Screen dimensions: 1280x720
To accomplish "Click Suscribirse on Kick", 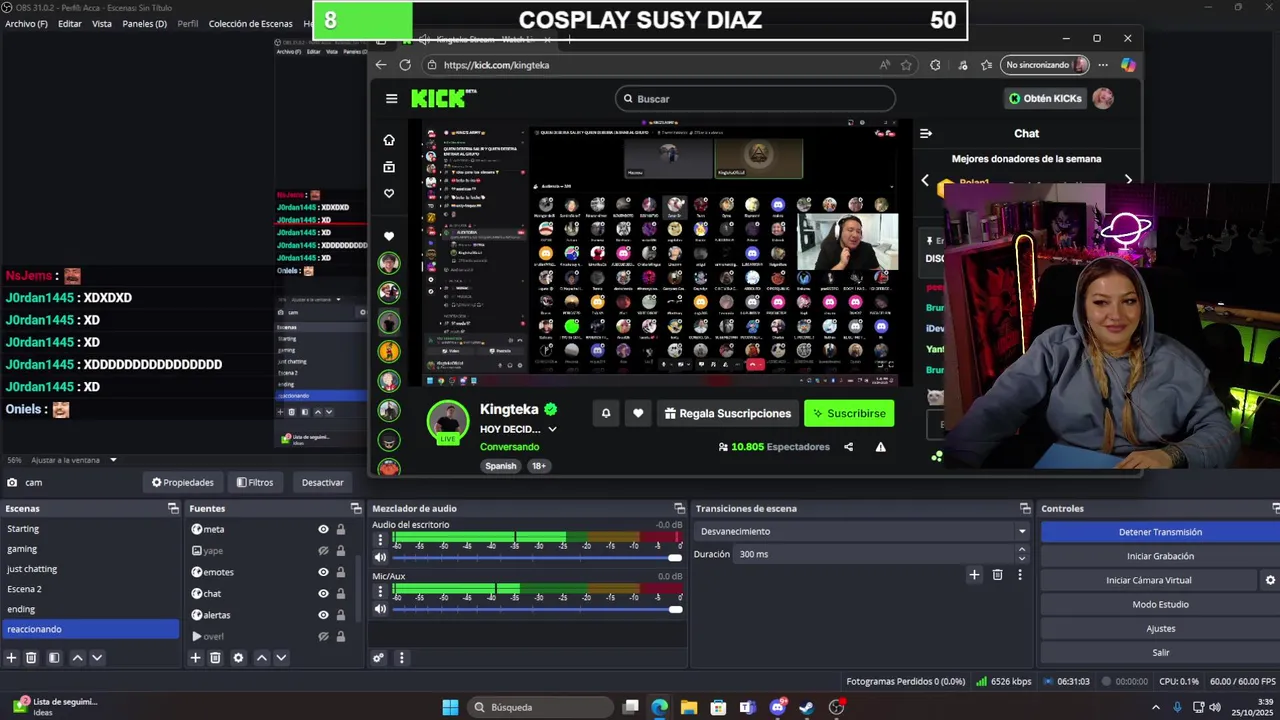I will click(x=849, y=413).
